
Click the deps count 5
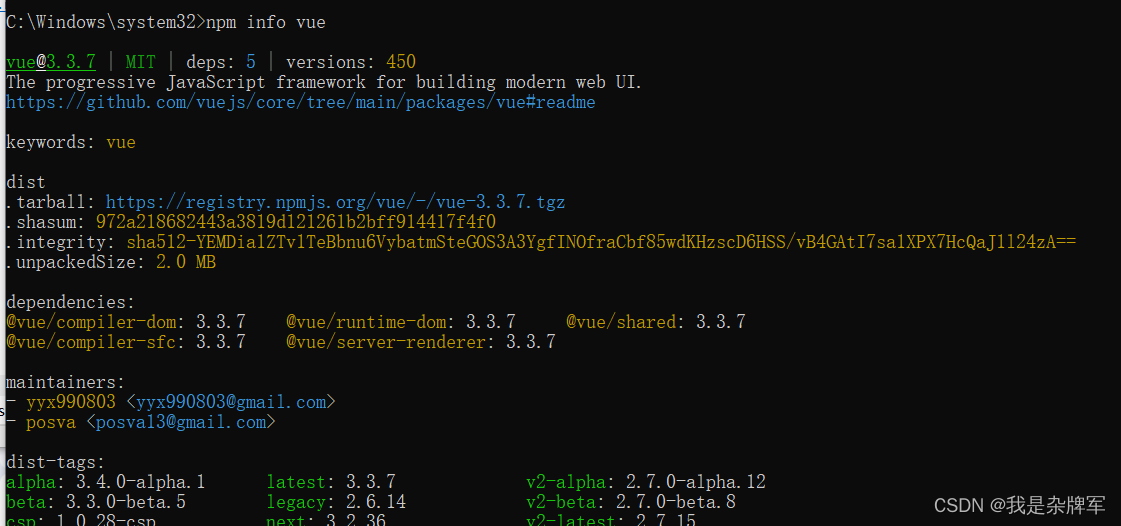[x=251, y=62]
